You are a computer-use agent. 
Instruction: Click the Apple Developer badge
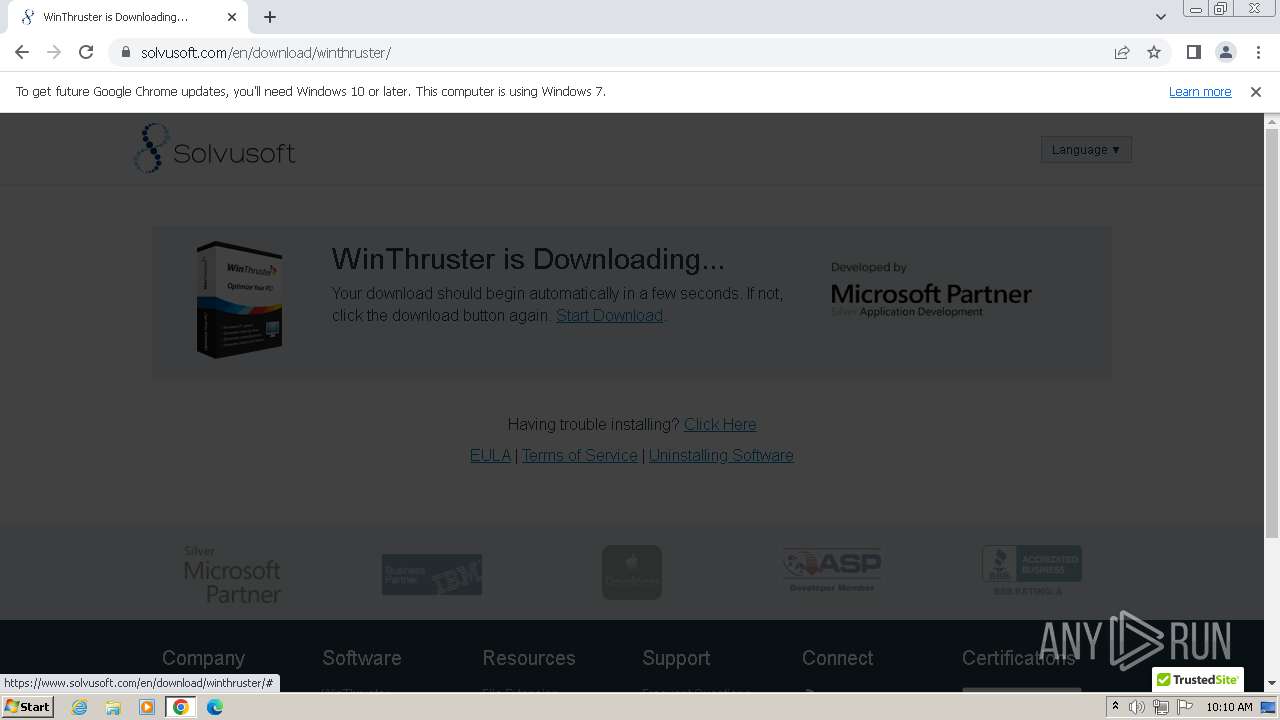tap(632, 572)
